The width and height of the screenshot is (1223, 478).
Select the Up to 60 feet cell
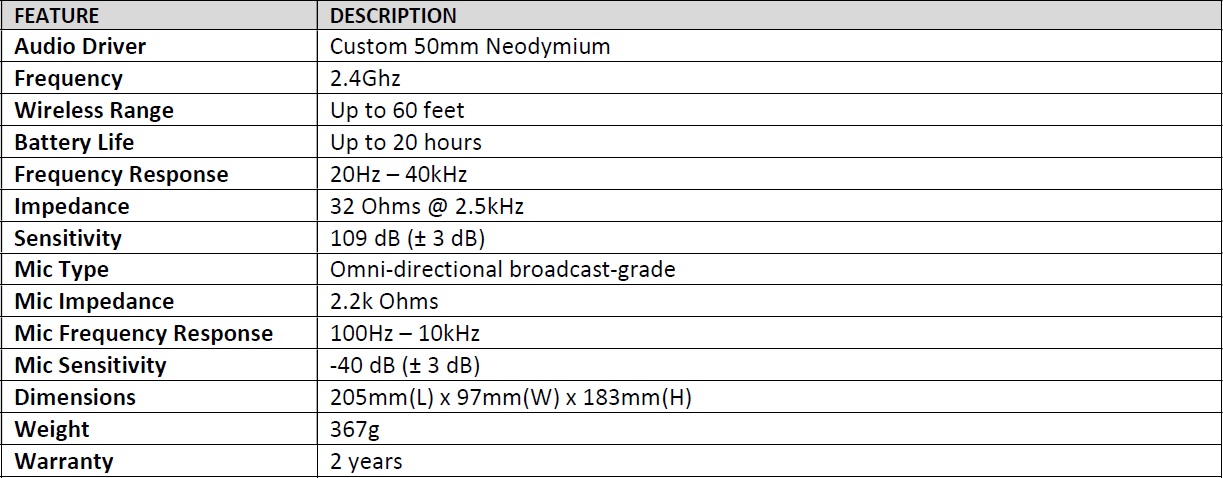pos(397,110)
